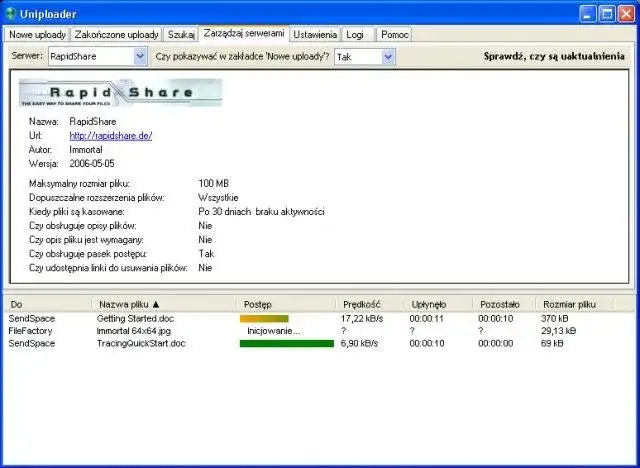Click Po 30 dniach braku aktywności text
The width and height of the screenshot is (640, 468).
(x=261, y=212)
